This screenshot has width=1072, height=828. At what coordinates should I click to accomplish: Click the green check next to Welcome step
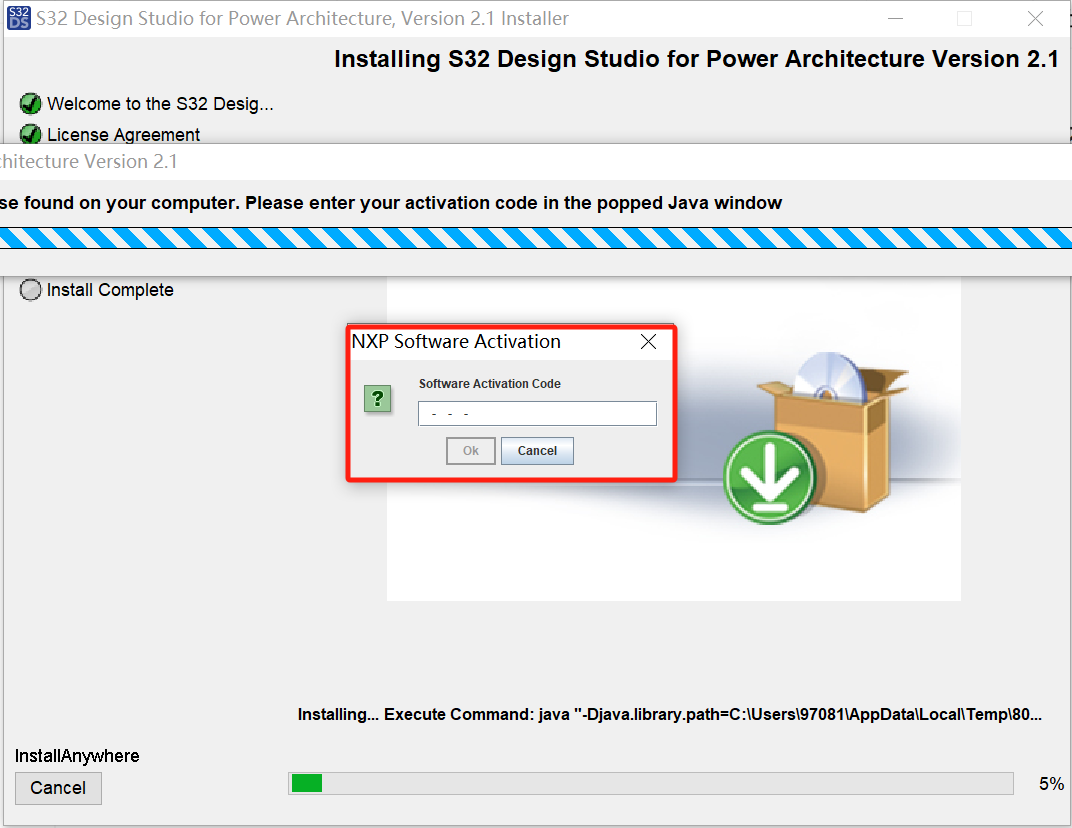(30, 104)
